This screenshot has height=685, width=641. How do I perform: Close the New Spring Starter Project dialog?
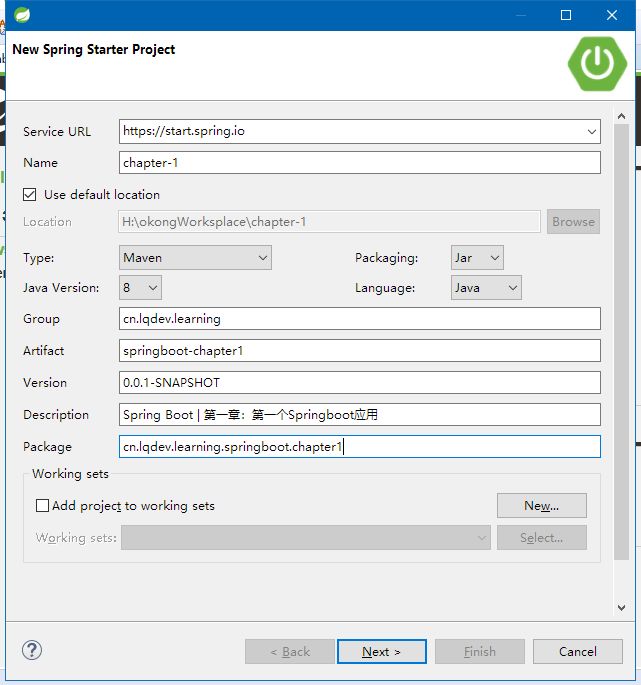[x=612, y=15]
